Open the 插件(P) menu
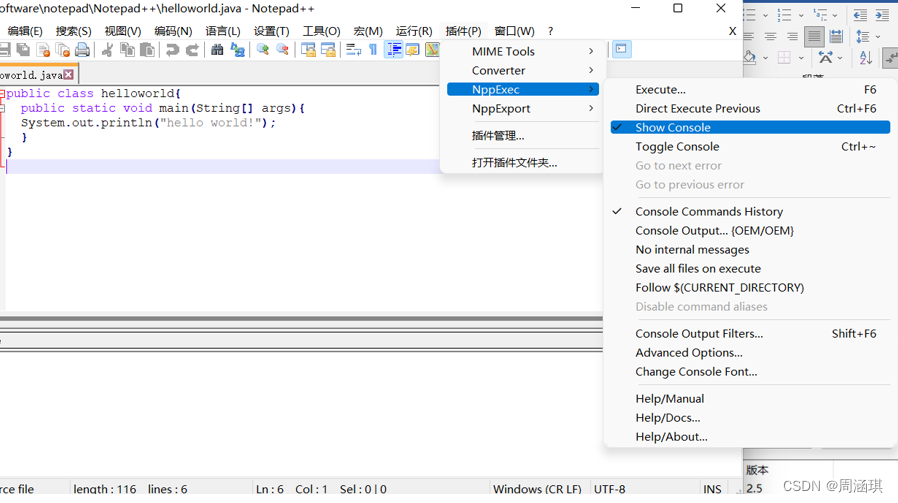Viewport: 898px width, 503px height. (463, 31)
